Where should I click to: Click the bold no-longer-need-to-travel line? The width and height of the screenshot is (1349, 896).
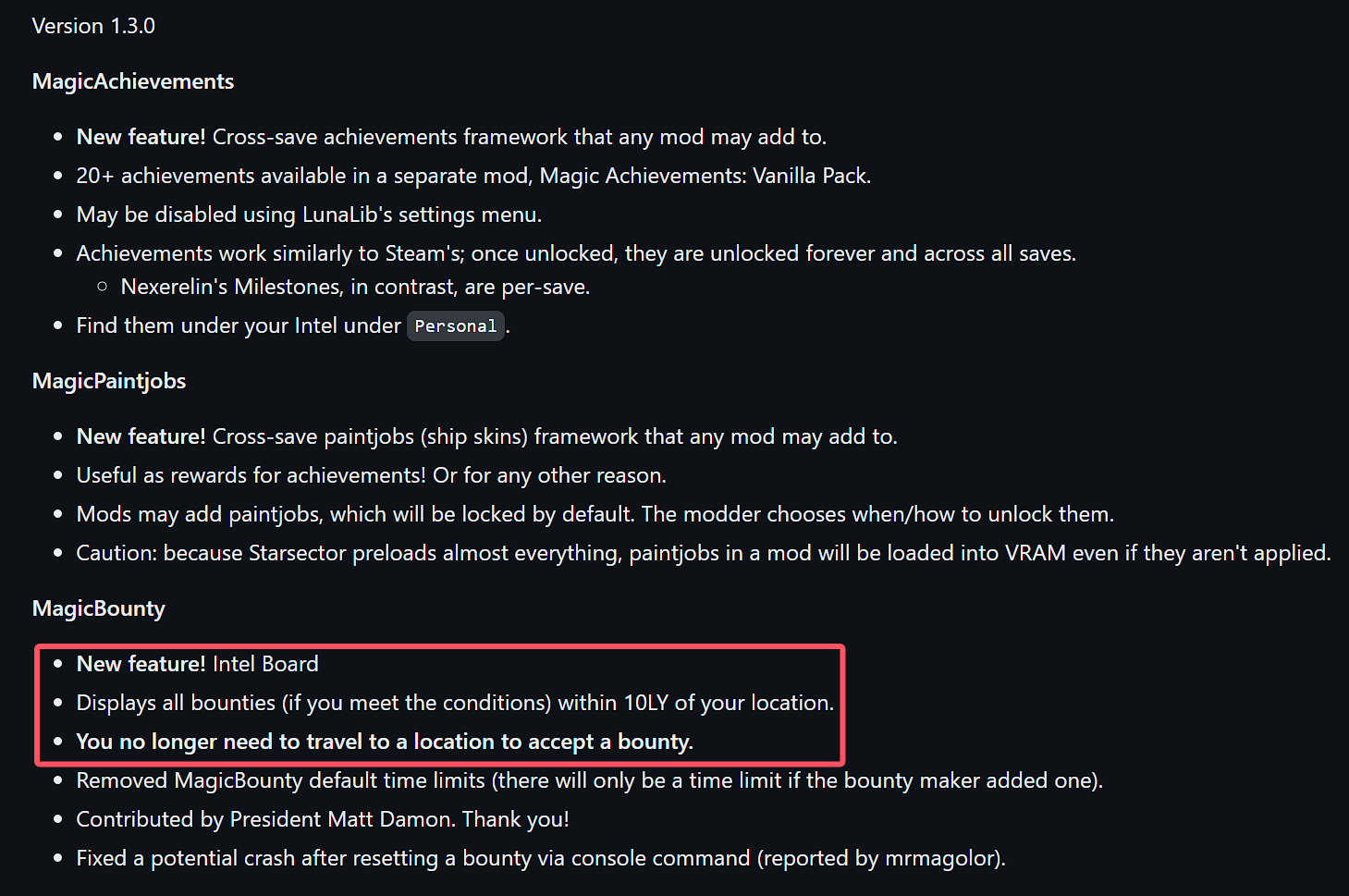pyautogui.click(x=385, y=742)
